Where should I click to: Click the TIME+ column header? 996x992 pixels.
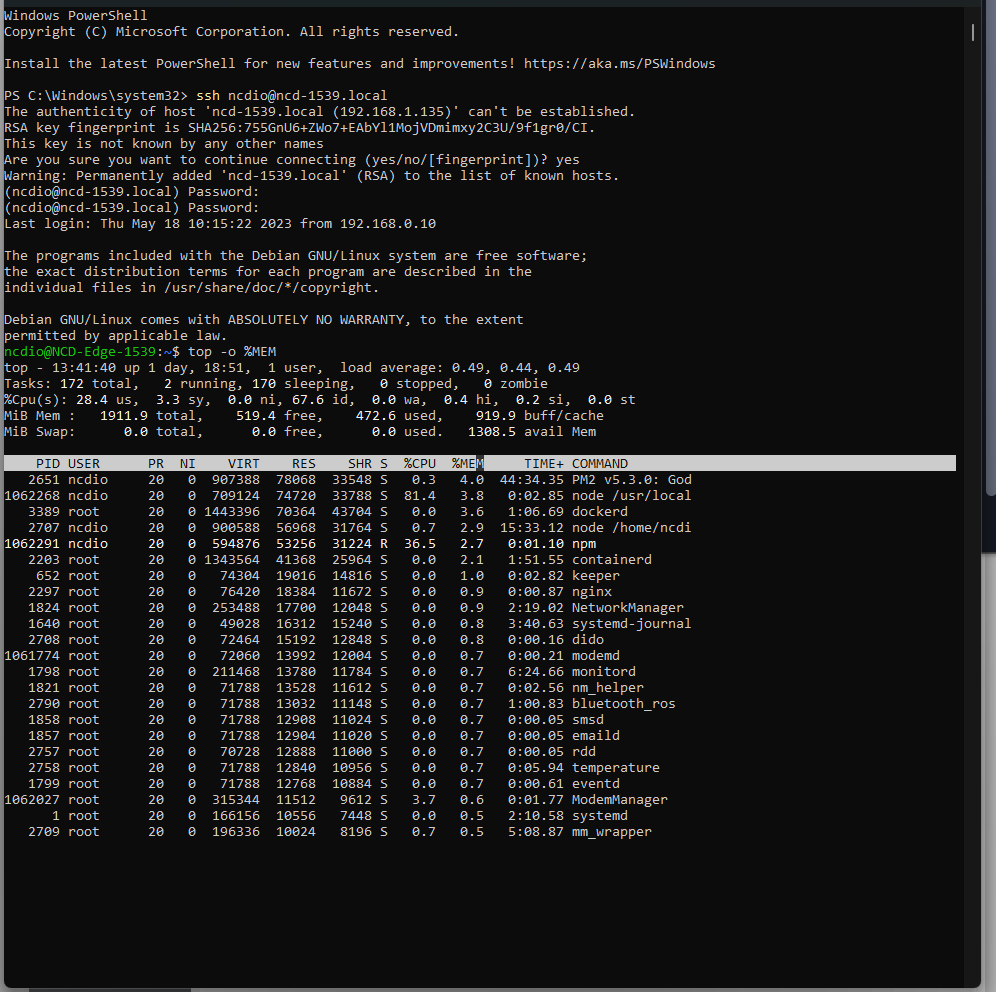544,464
